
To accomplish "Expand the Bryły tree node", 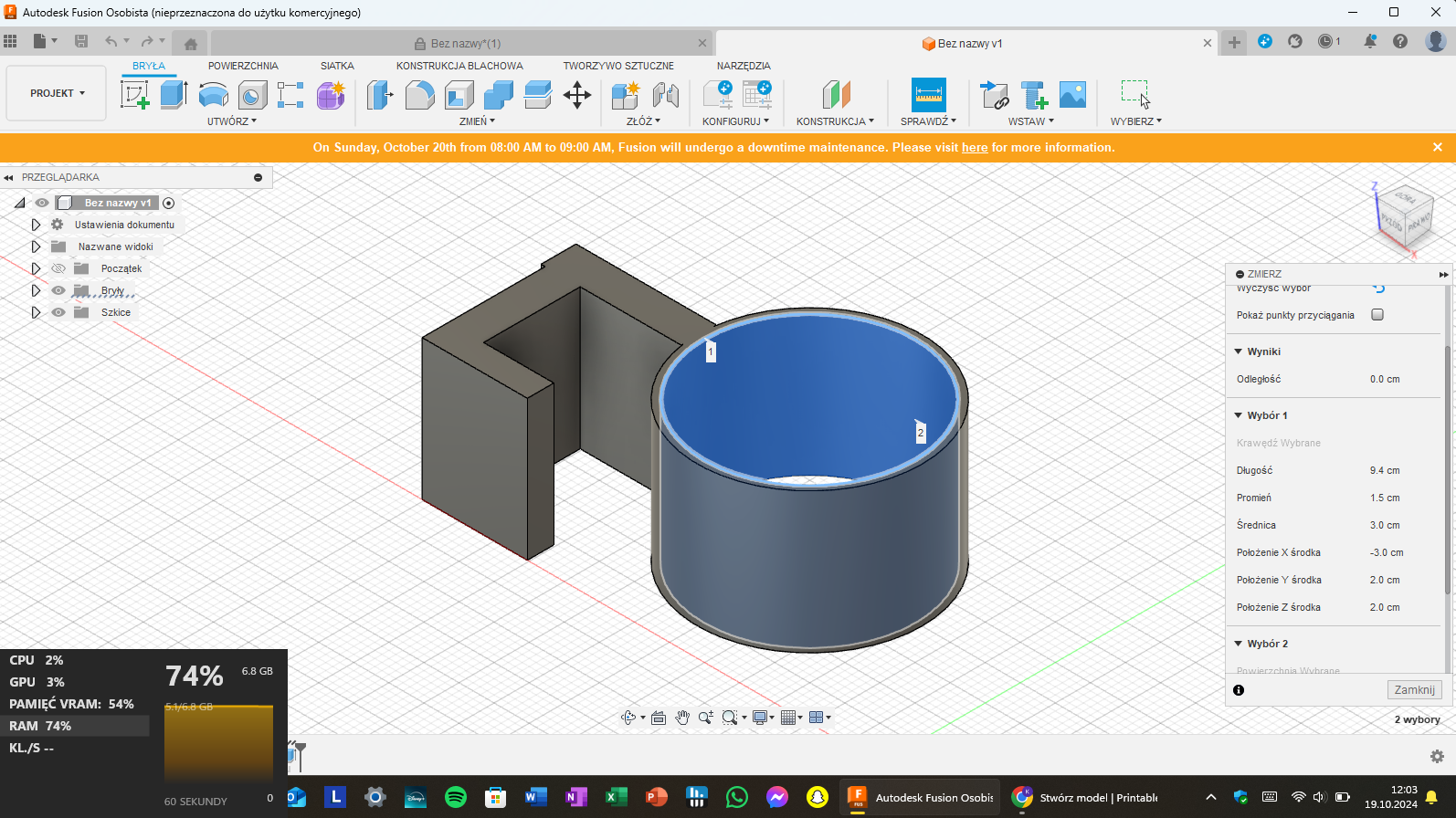I will click(x=36, y=290).
